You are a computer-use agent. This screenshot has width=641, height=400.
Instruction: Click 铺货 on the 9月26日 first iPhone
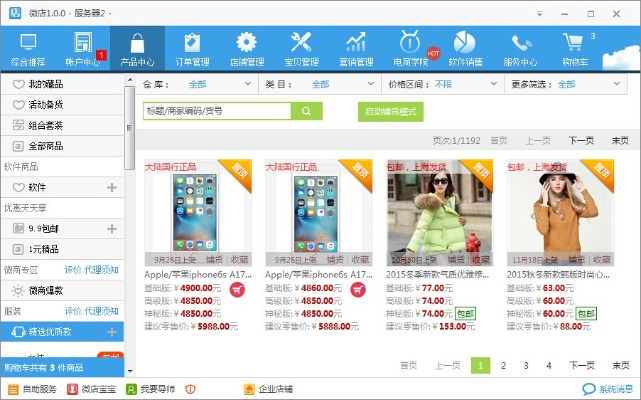click(214, 259)
